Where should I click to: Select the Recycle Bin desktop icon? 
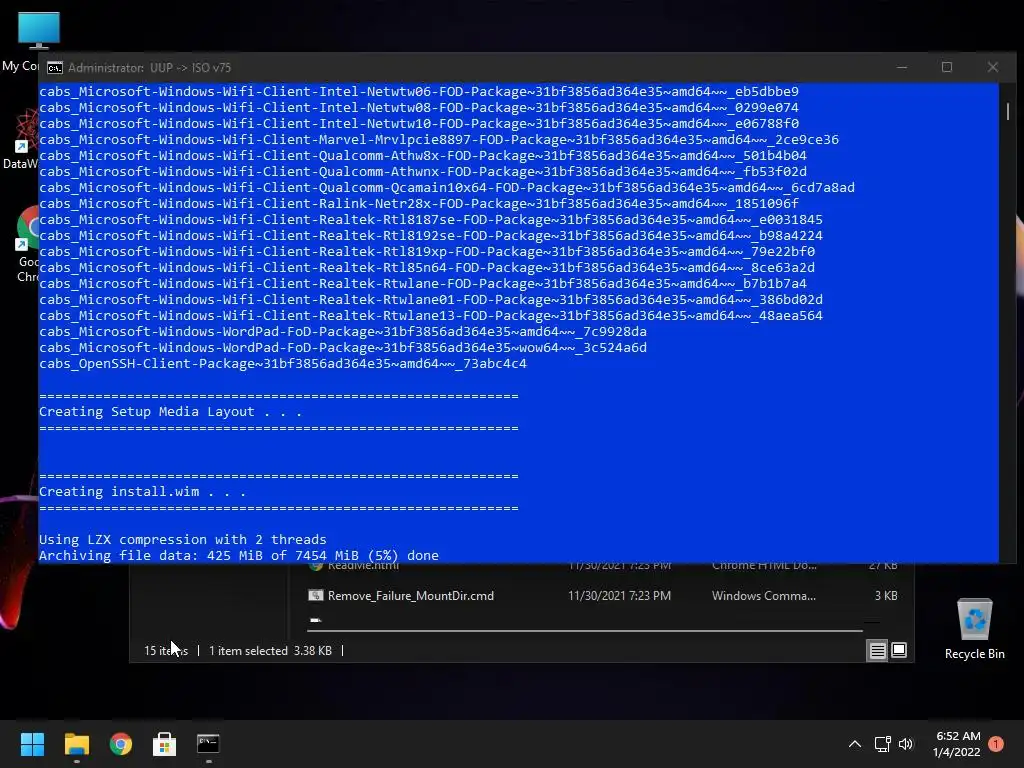coord(974,629)
